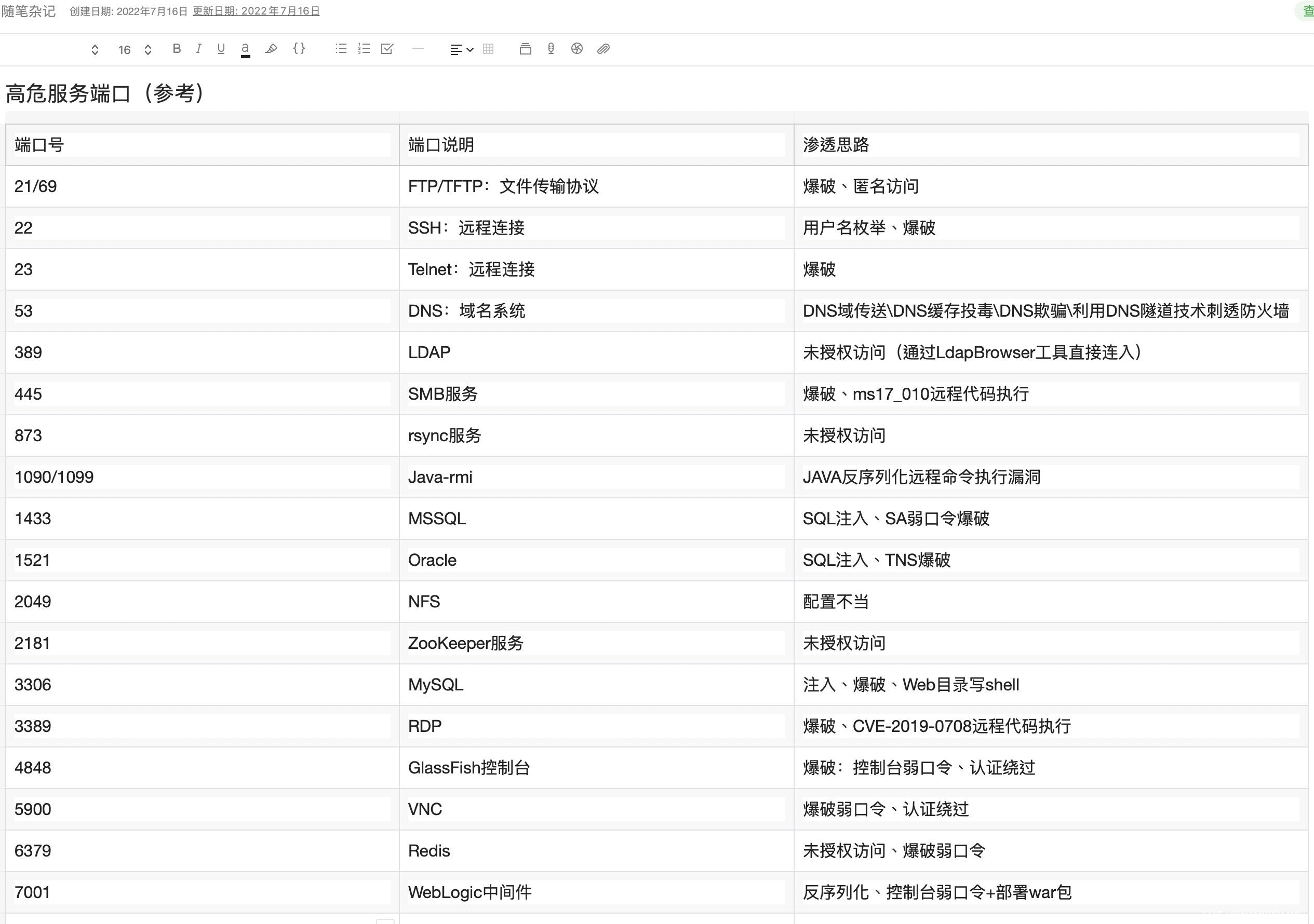Click the port 53 cell

click(x=203, y=310)
